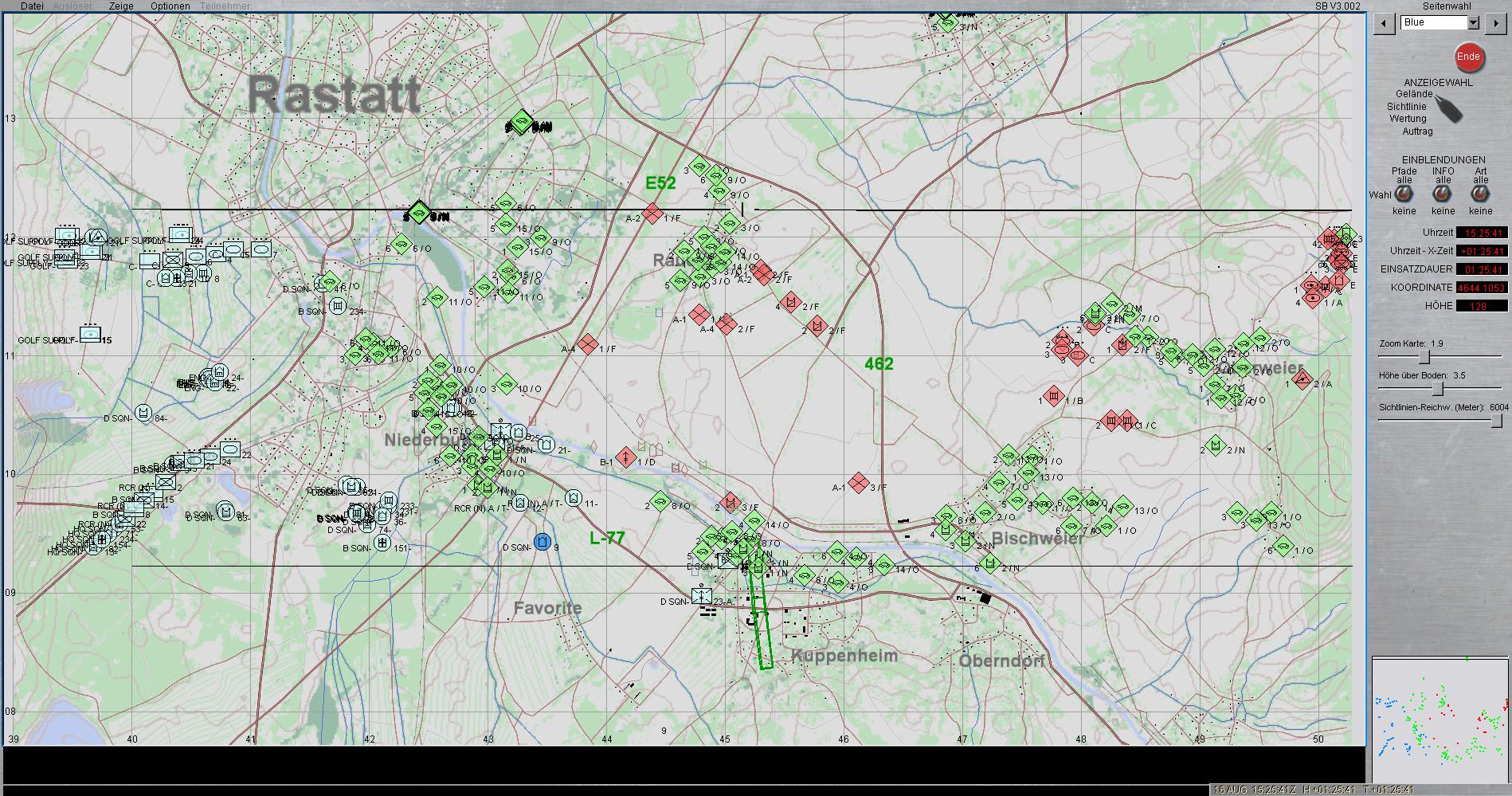Toggle the Art display knob
This screenshot has height=796, width=1512.
click(1480, 194)
